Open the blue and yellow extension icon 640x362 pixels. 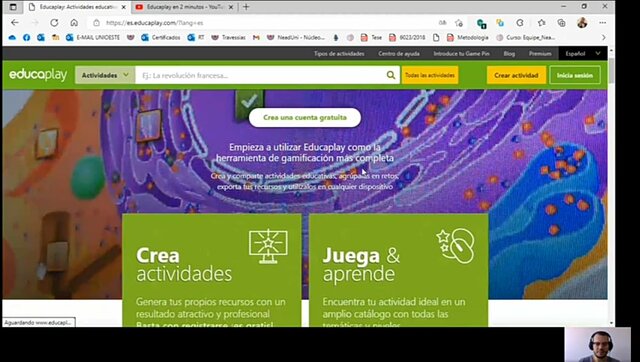pos(500,23)
